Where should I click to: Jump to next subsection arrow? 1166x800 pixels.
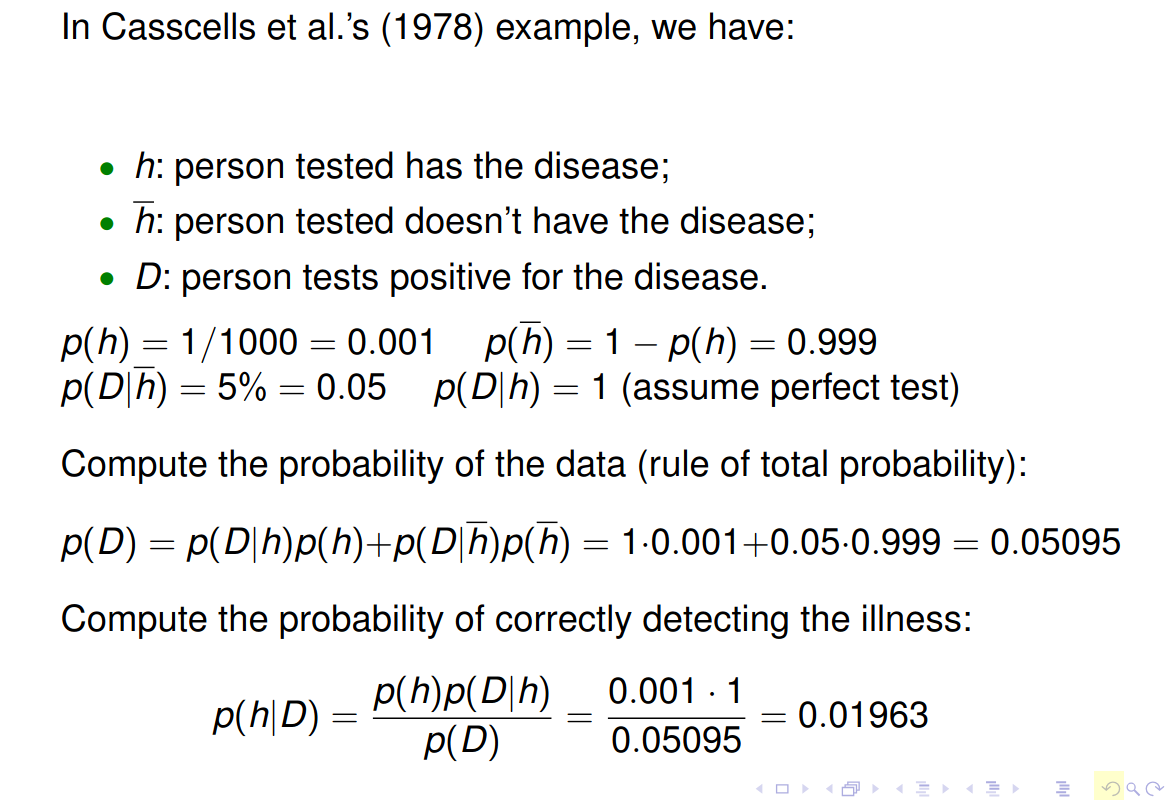[946, 788]
